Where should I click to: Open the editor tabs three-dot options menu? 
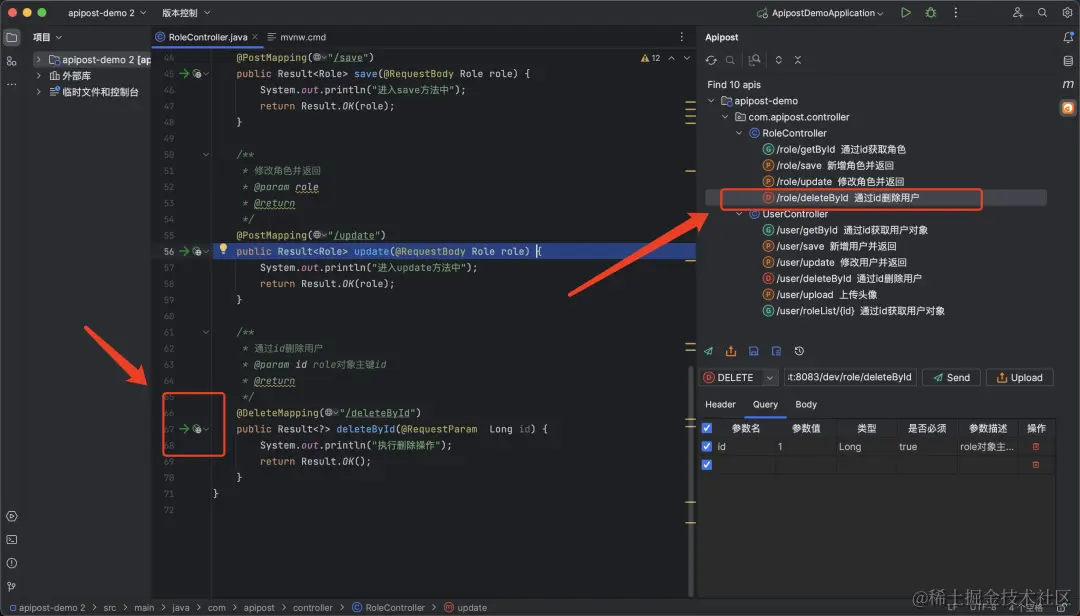coord(682,37)
